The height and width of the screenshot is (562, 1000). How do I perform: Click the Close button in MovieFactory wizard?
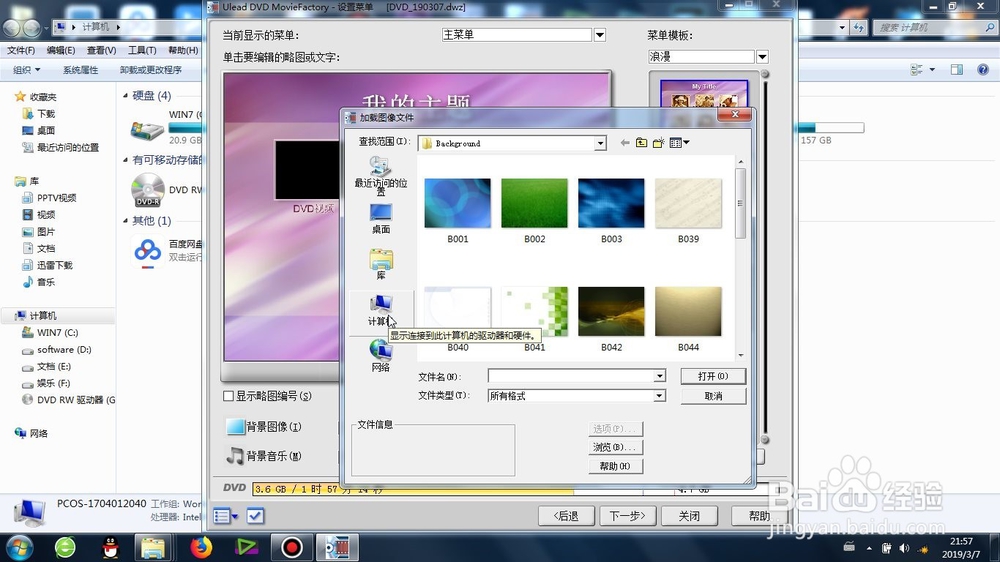coord(689,515)
